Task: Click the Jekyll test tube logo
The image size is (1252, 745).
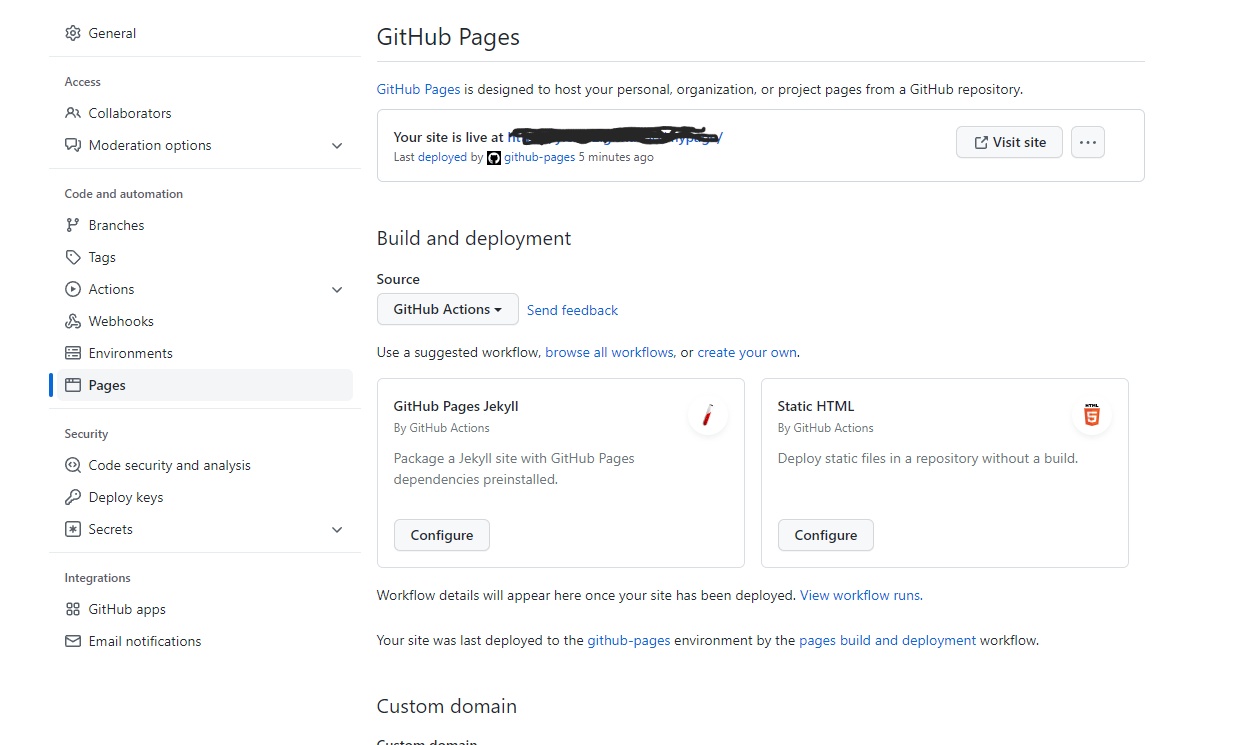Action: (x=708, y=415)
